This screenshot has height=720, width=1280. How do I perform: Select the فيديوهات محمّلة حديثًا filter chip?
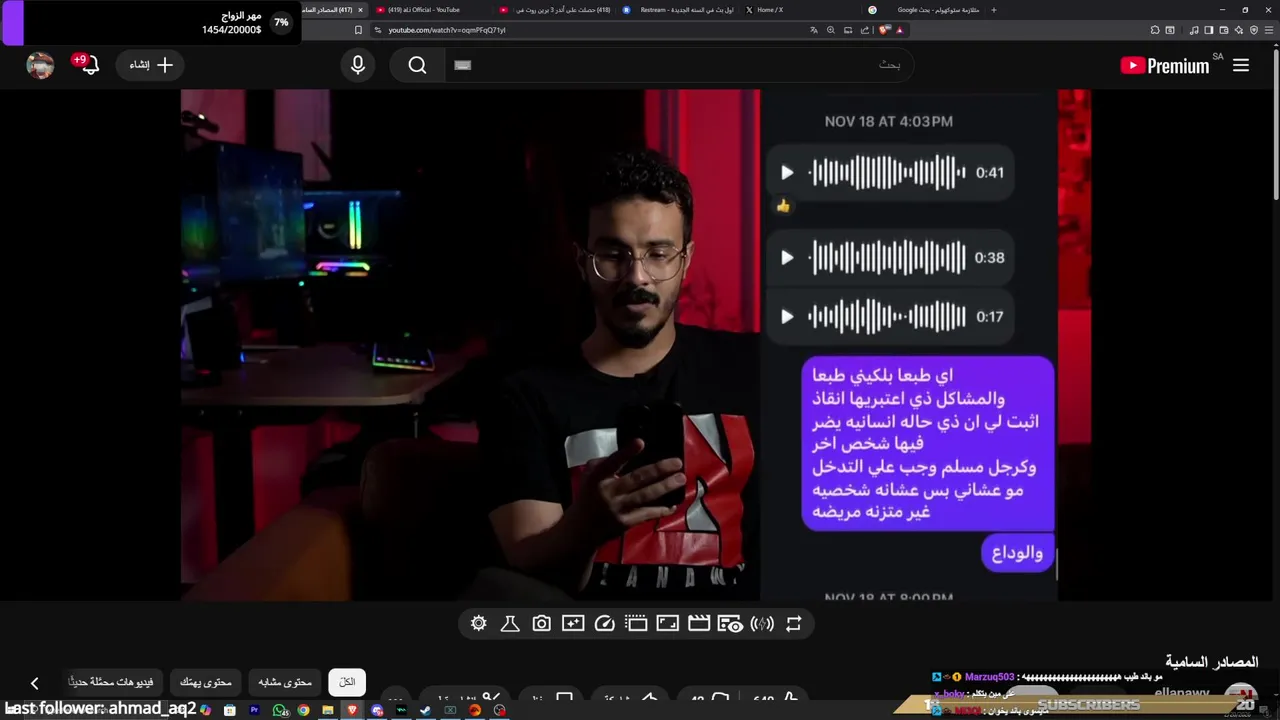(x=111, y=682)
